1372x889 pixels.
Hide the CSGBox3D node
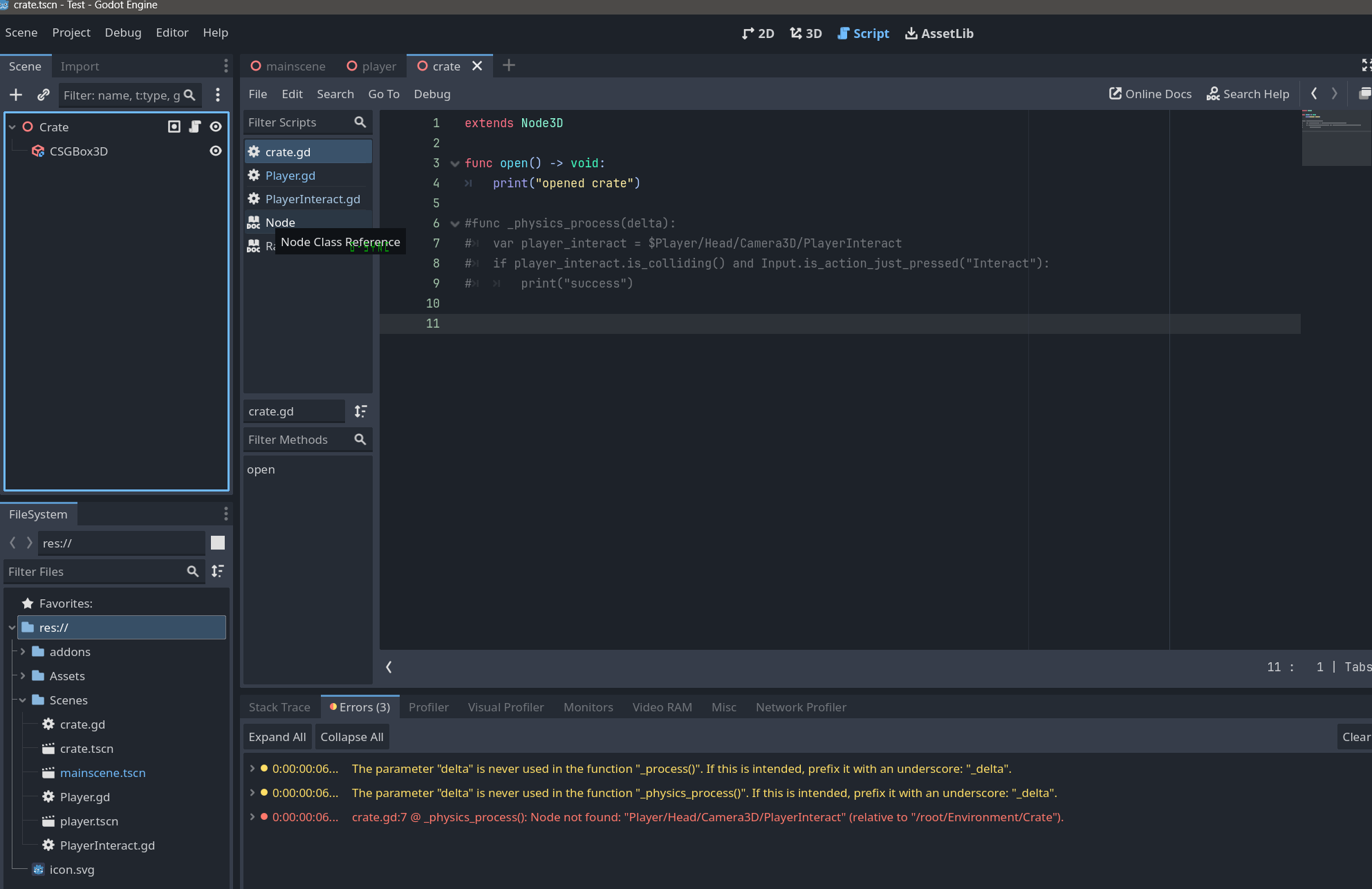pyautogui.click(x=216, y=151)
